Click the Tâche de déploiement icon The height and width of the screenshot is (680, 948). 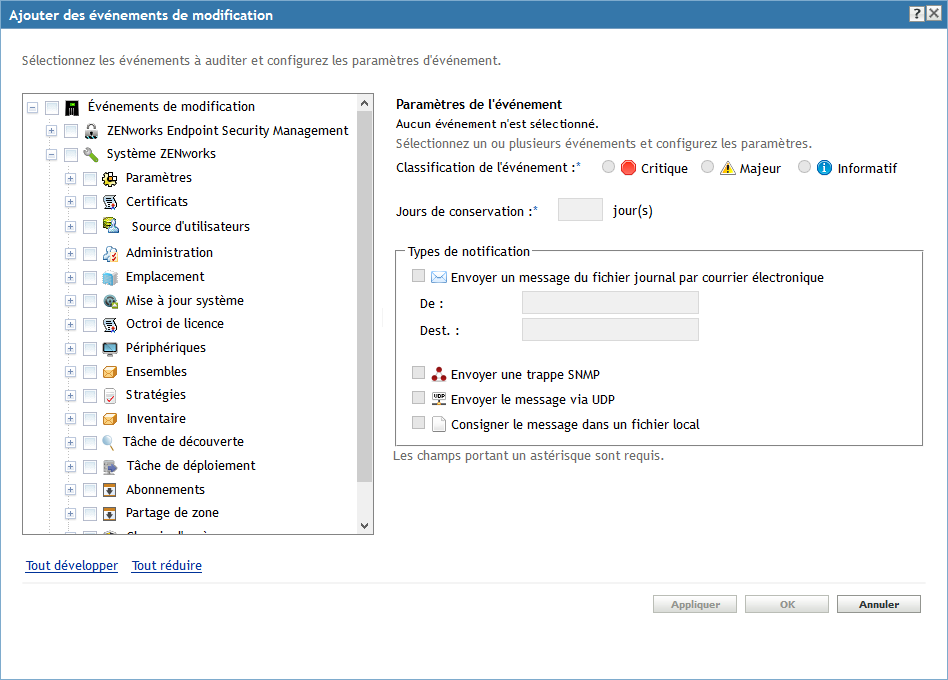click(x=110, y=467)
